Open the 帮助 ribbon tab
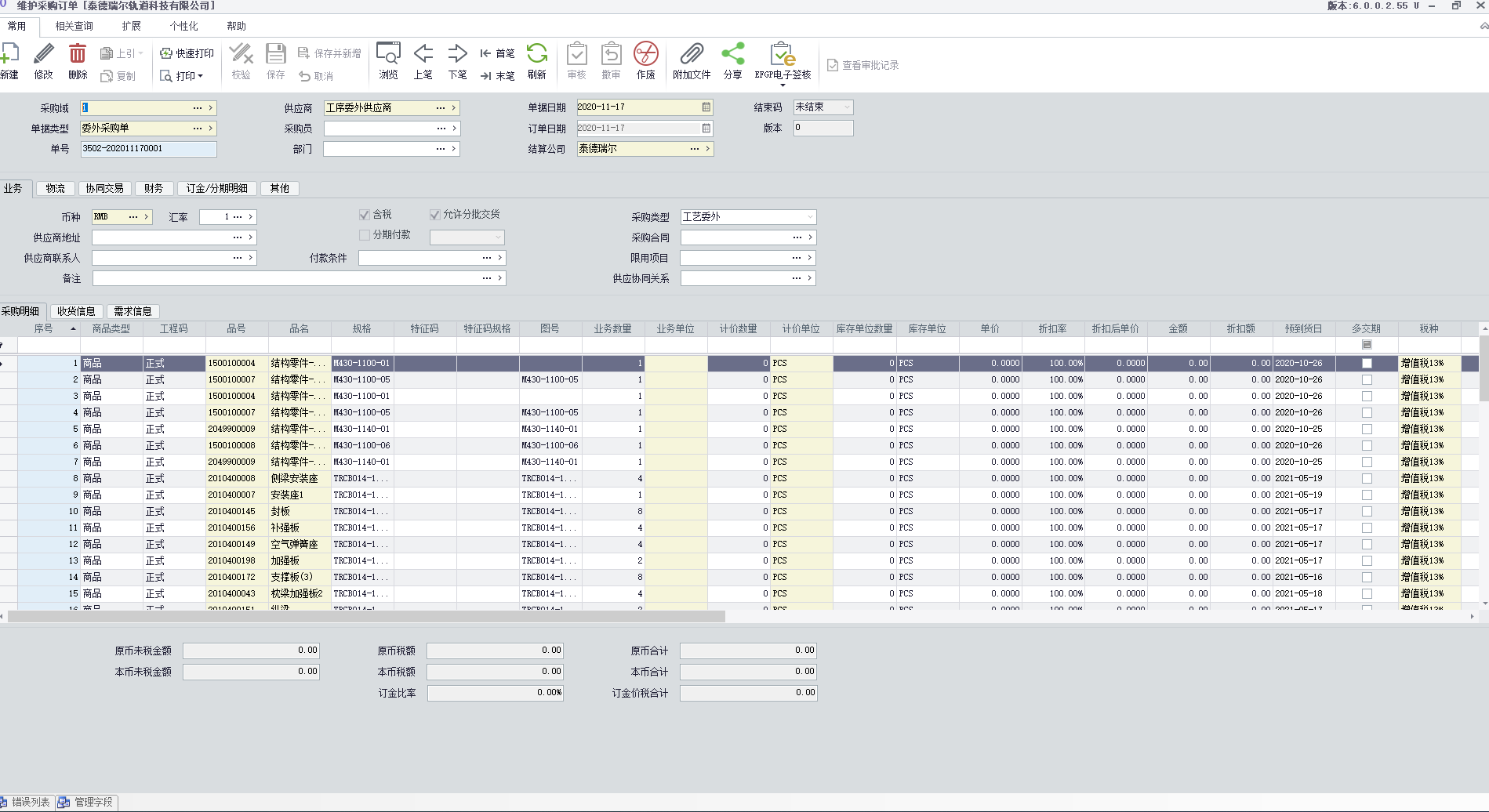Viewport: 1489px width, 812px height. pos(236,26)
